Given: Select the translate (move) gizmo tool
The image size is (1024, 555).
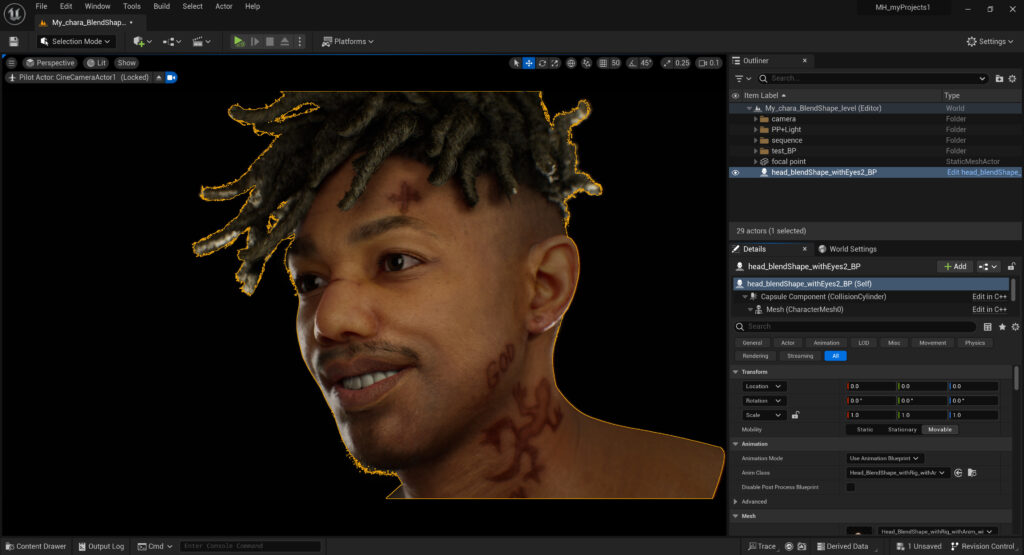Looking at the screenshot, I should click(529, 63).
